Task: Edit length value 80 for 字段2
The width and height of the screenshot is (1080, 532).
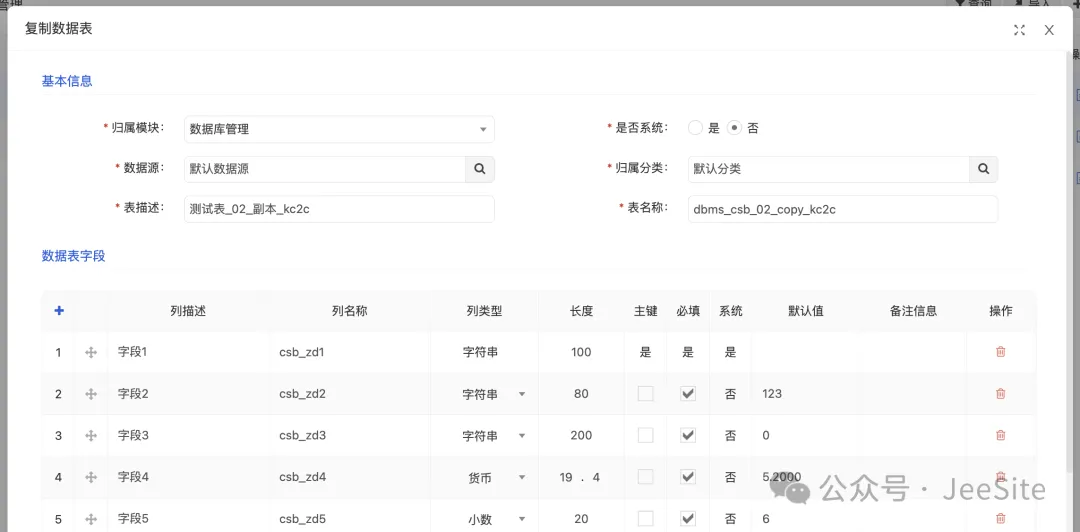Action: tap(581, 394)
